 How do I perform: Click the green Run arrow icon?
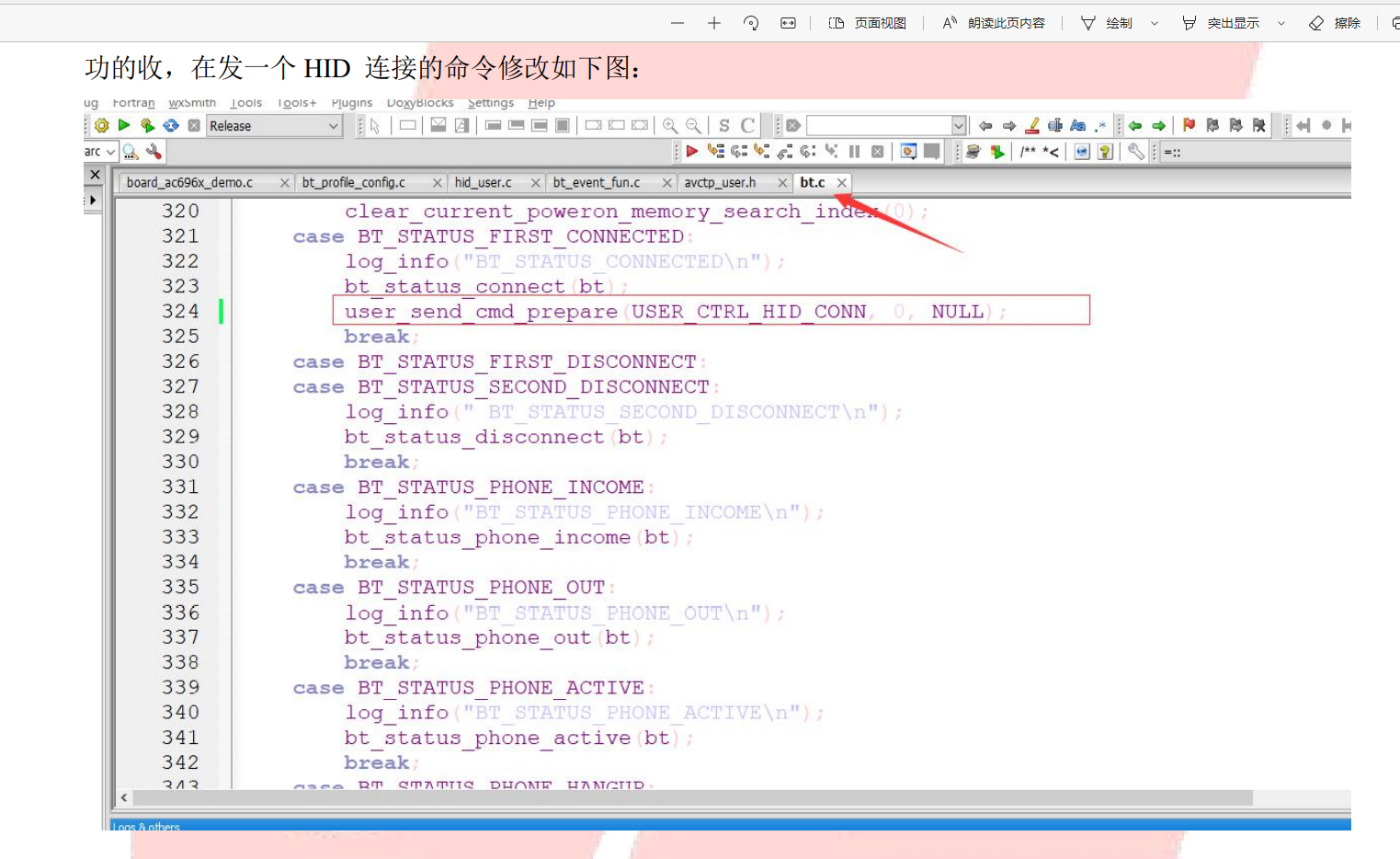[x=124, y=126]
